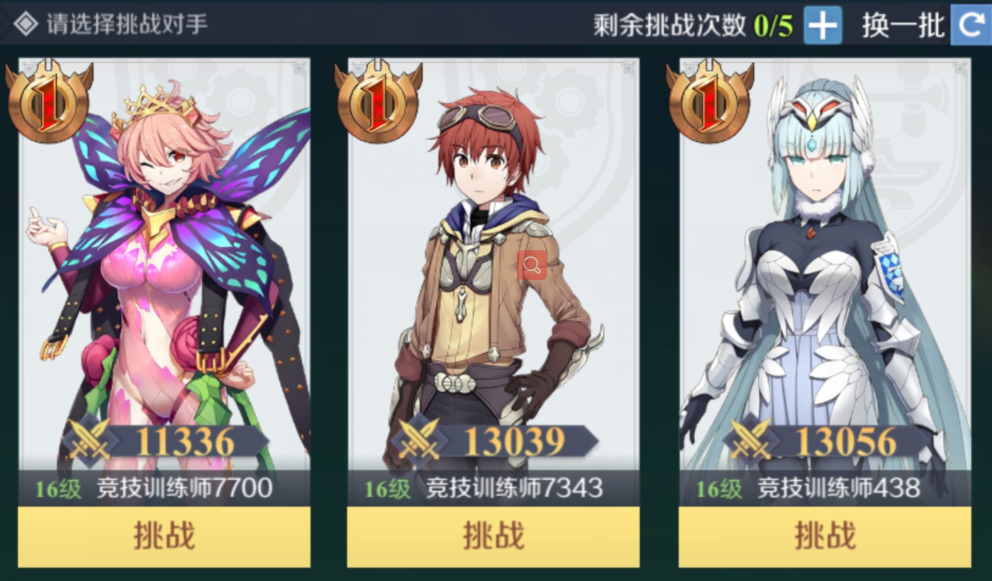
Task: Click the crossed swords icon beside 13056
Action: pyautogui.click(x=751, y=440)
